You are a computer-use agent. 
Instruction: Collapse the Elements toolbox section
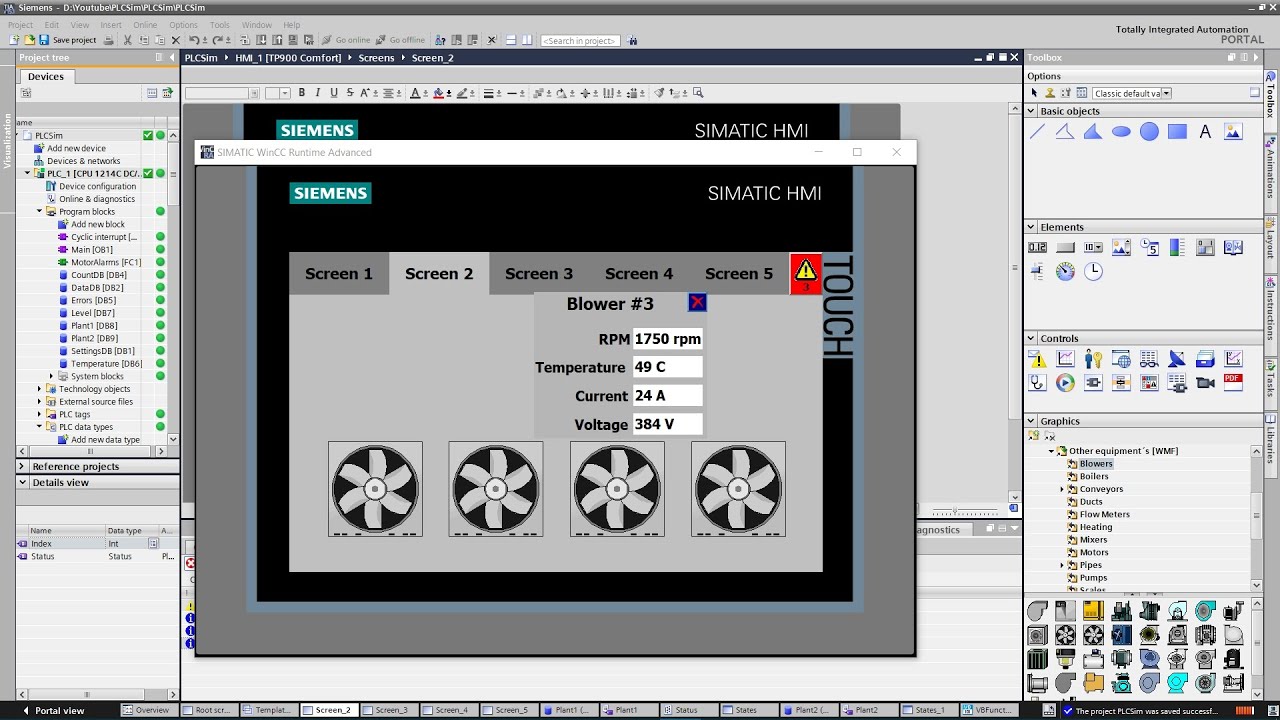pos(1032,227)
